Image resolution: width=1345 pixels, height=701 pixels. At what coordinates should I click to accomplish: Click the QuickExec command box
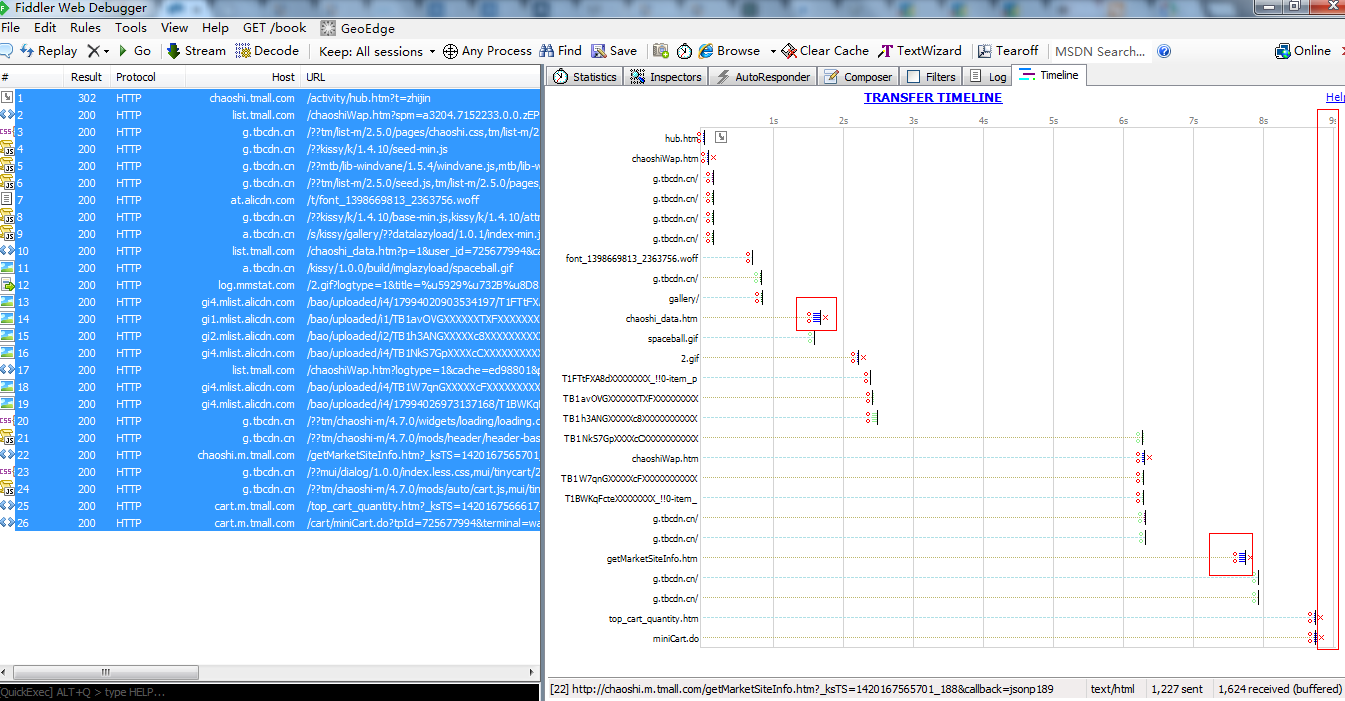(x=270, y=692)
